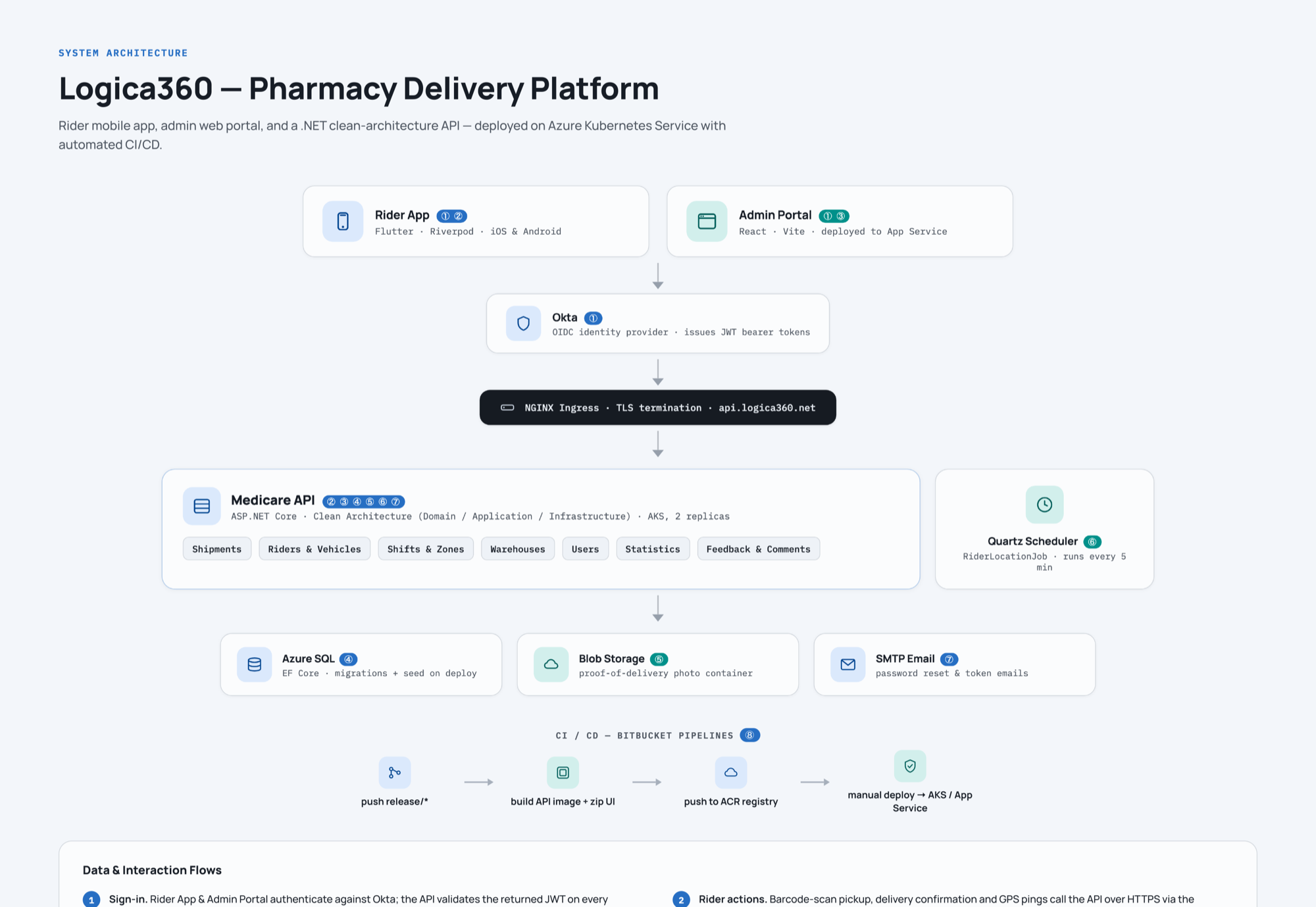Click the step 6 badge beside Quartz Scheduler
The height and width of the screenshot is (907, 1316).
tap(1092, 542)
